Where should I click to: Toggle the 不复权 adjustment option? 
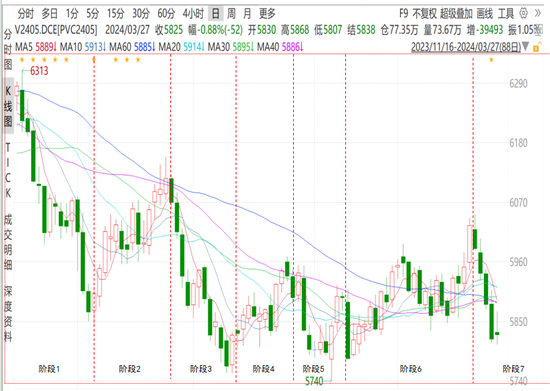click(x=424, y=14)
